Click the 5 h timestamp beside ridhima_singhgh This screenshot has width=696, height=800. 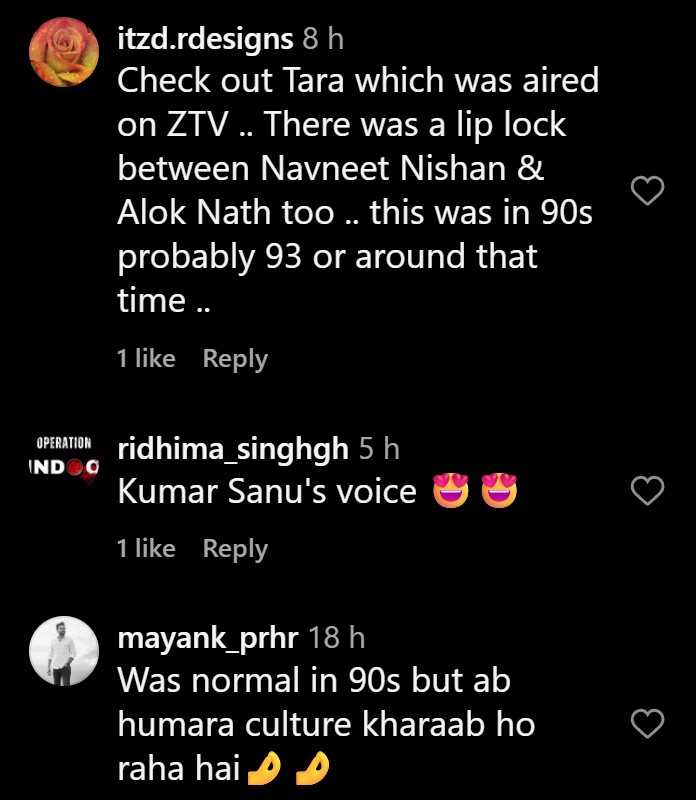[379, 449]
